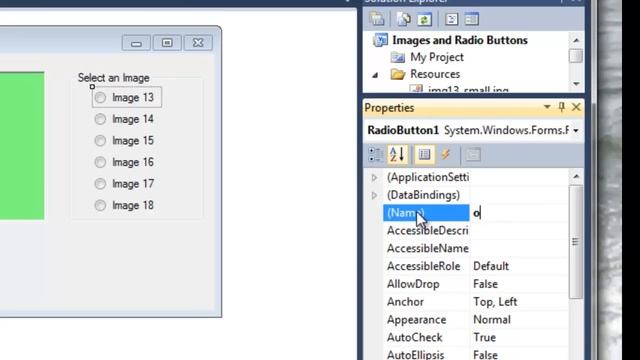640x360 pixels.
Task: Select the (Name) property row label
Action: coord(426,213)
